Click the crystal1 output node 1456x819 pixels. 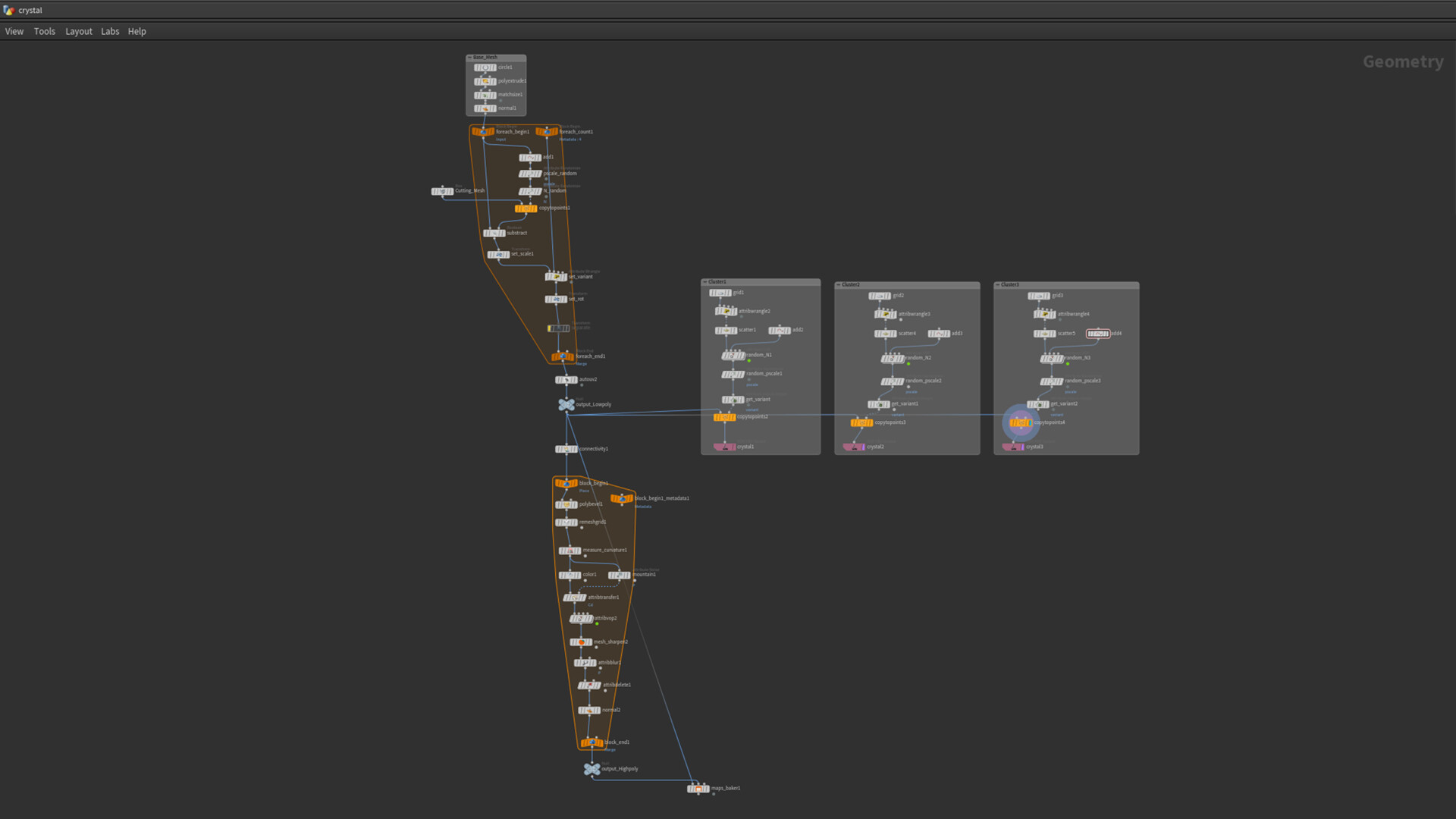click(725, 447)
